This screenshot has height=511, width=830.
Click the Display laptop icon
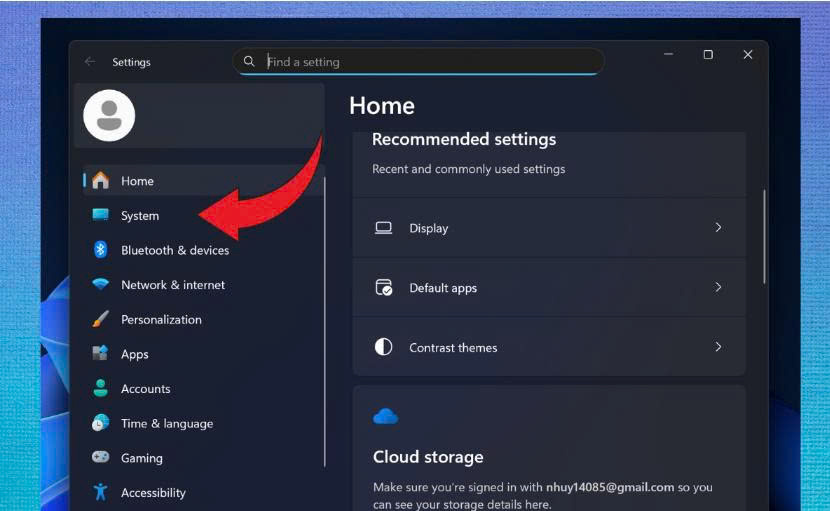point(383,228)
